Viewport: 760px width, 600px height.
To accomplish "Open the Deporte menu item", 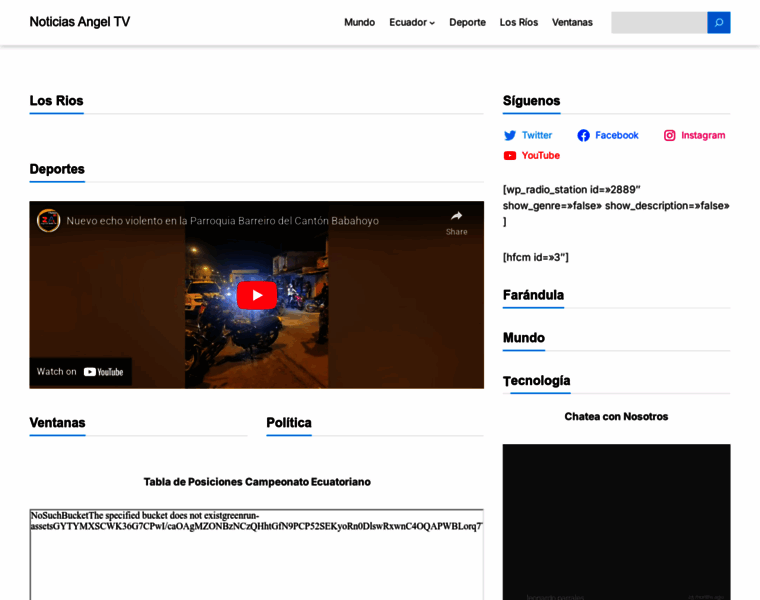I will click(467, 22).
